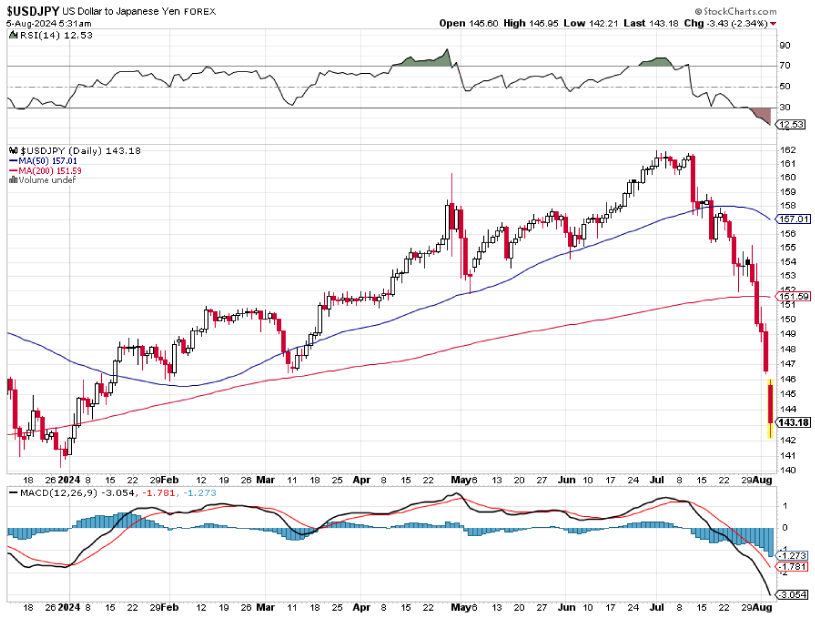Click the Aug label on date axis
This screenshot has height=619, width=815.
pos(761,479)
